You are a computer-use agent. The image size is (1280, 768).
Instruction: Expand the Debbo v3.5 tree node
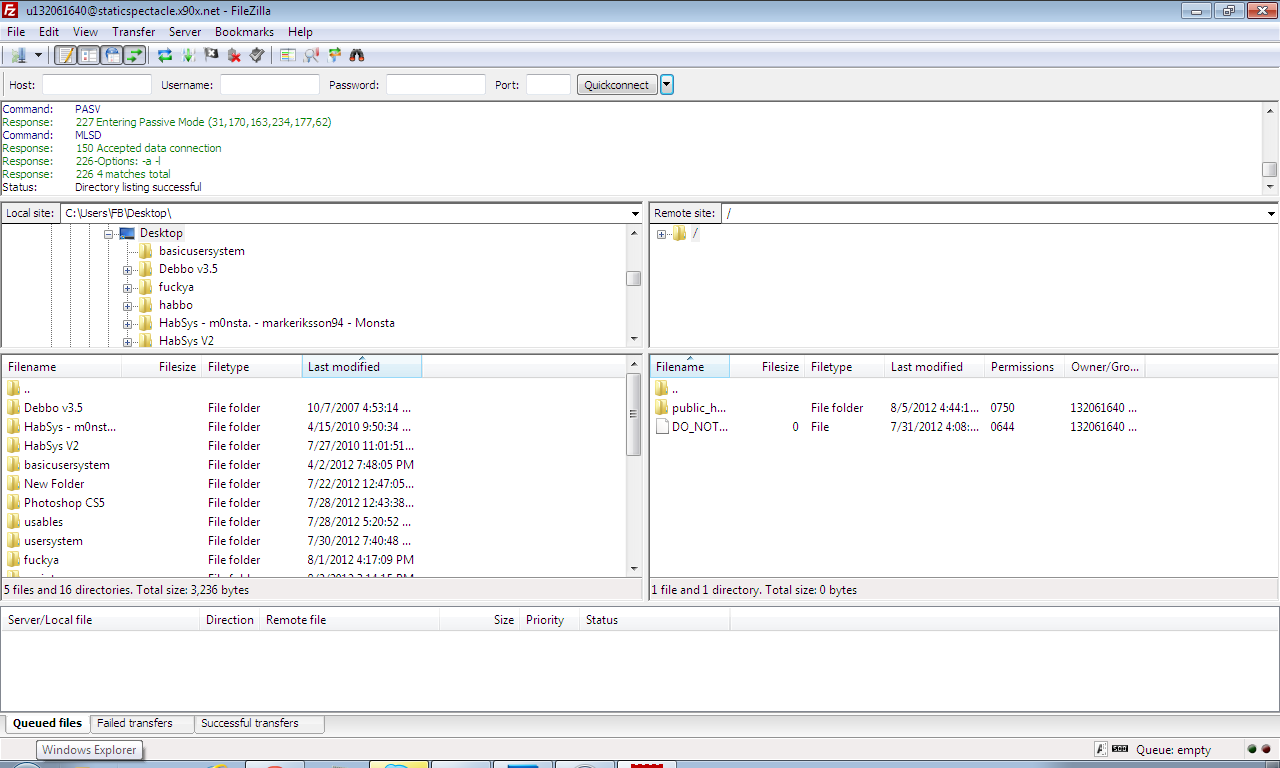(x=128, y=270)
